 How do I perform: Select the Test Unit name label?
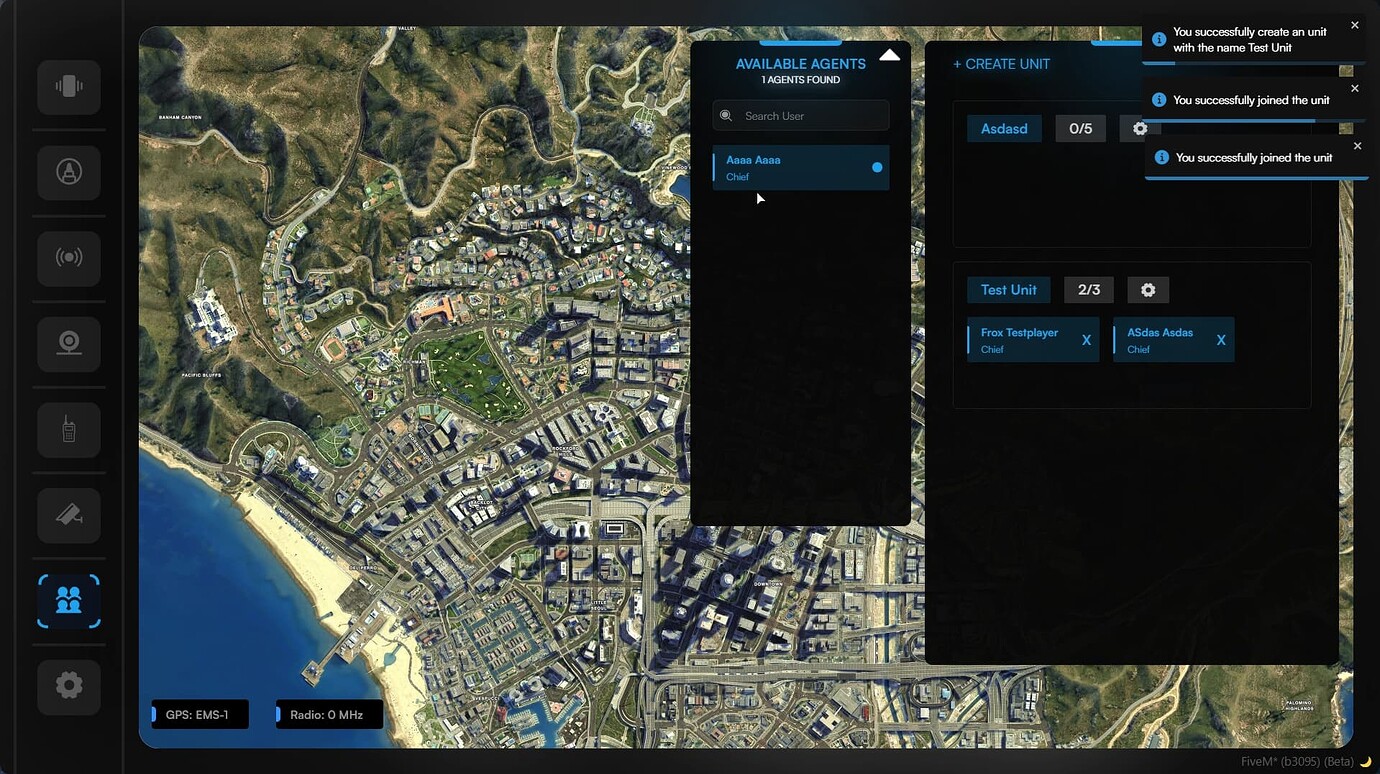coord(1008,289)
